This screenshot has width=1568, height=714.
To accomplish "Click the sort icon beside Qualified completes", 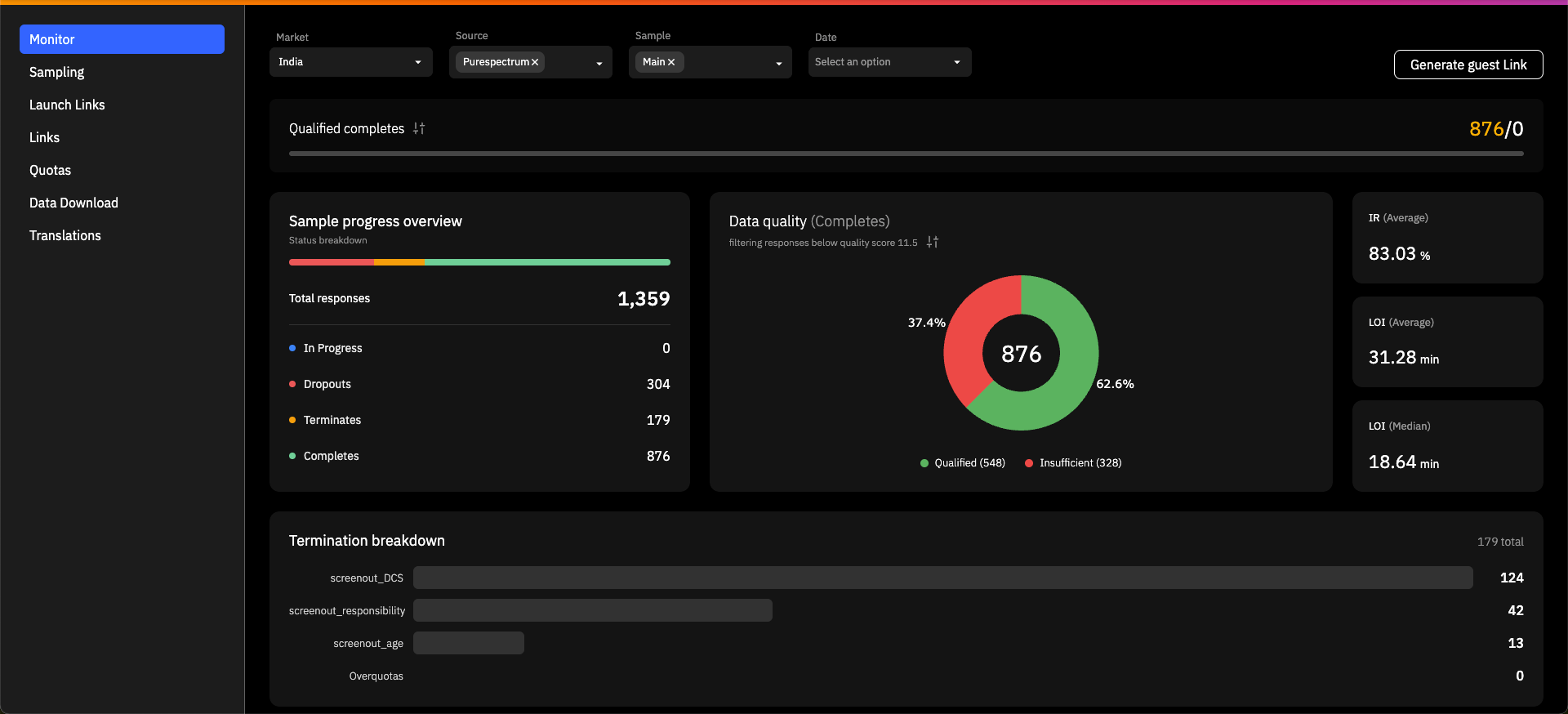I will pyautogui.click(x=419, y=128).
